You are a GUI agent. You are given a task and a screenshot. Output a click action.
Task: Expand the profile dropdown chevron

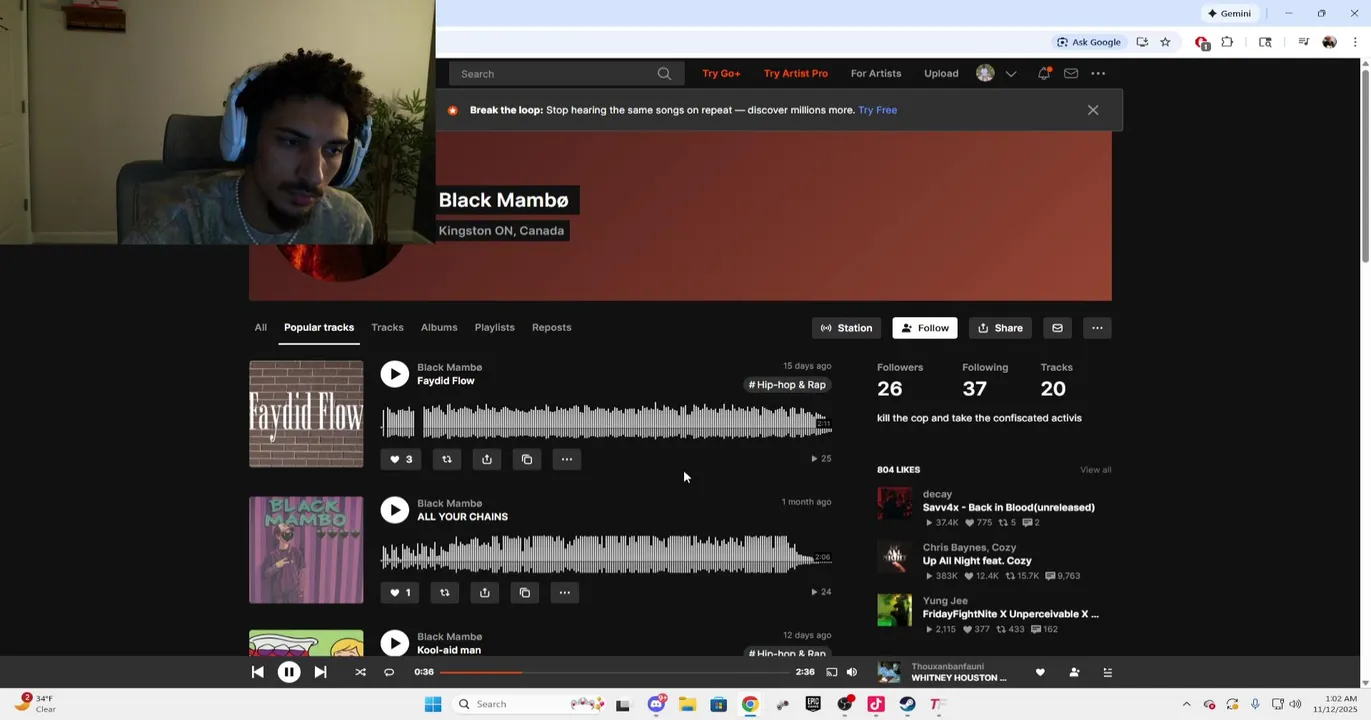pos(1011,73)
